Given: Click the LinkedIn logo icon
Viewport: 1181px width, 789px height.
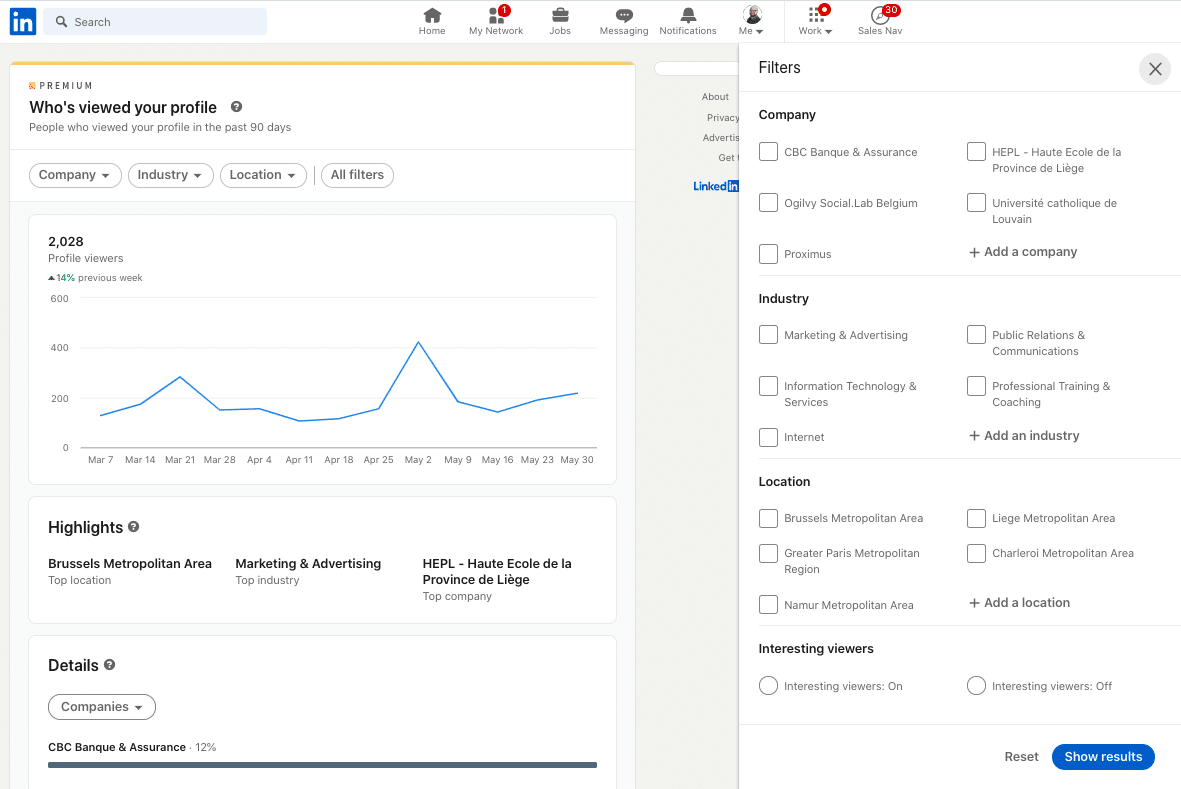Looking at the screenshot, I should point(23,21).
